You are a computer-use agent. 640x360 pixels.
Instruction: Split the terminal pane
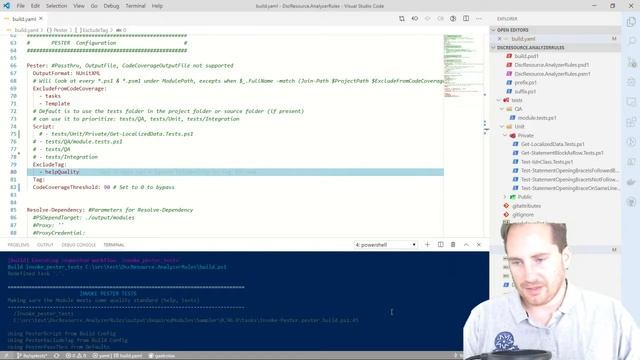(x=440, y=244)
